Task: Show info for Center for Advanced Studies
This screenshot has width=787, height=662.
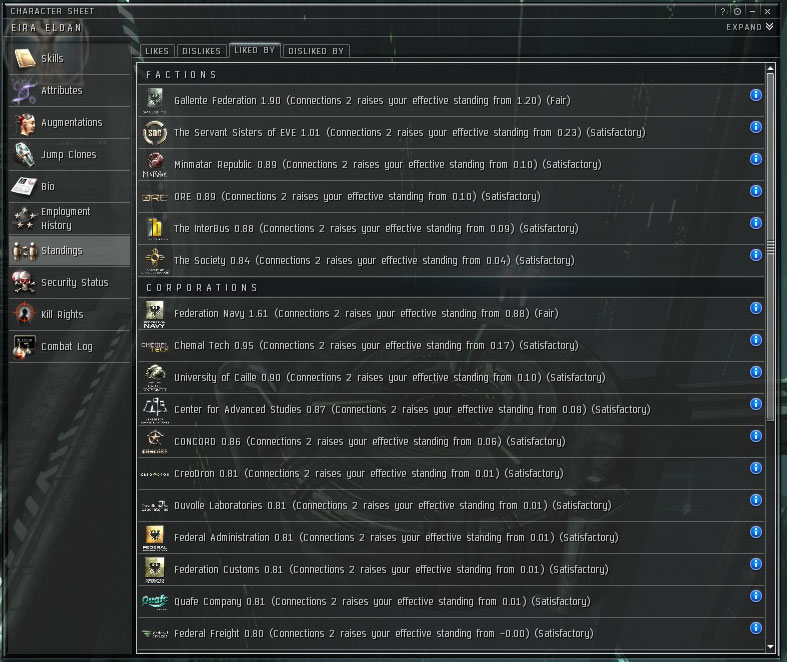Action: [x=756, y=404]
